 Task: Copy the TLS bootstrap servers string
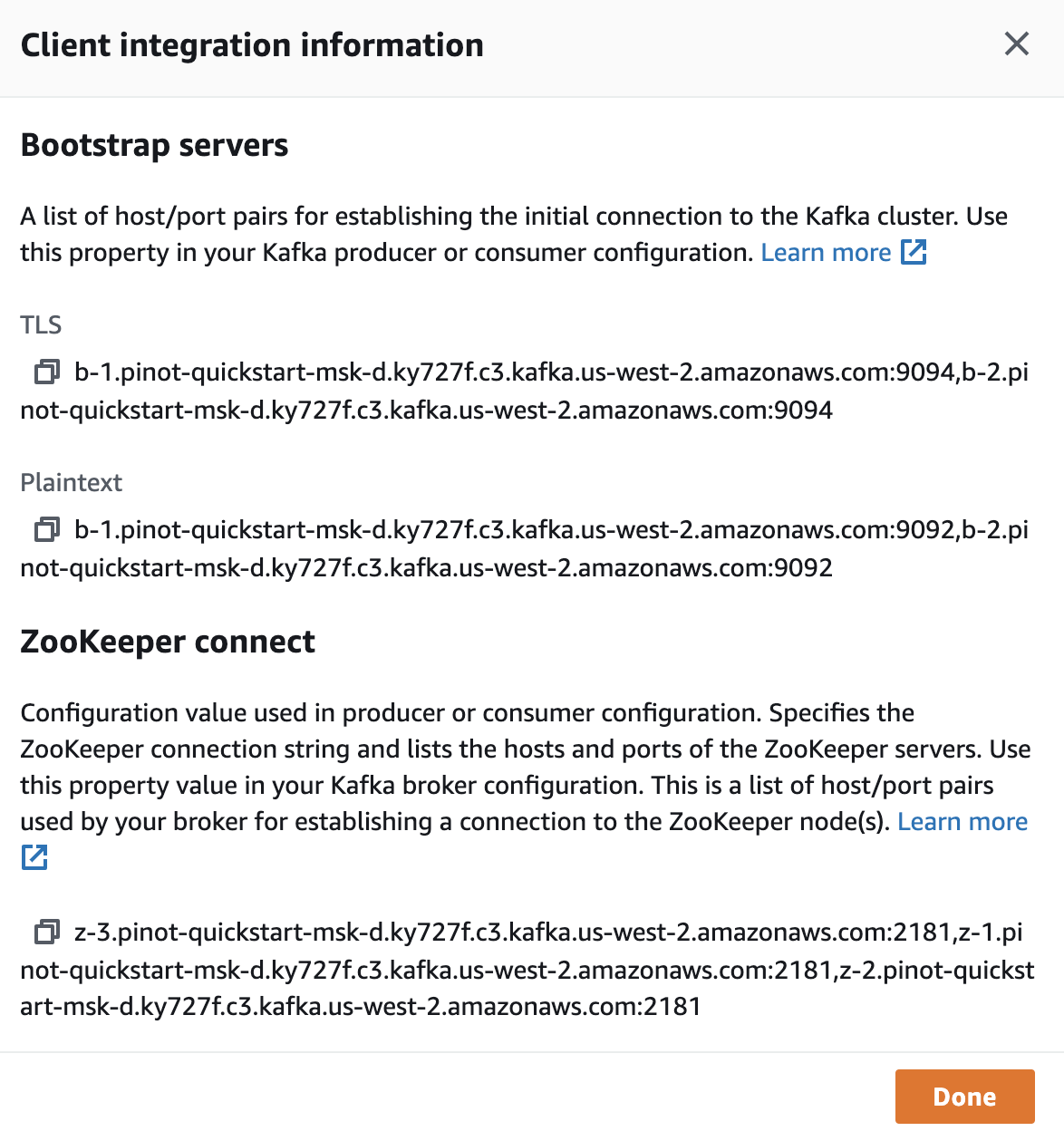click(x=46, y=372)
